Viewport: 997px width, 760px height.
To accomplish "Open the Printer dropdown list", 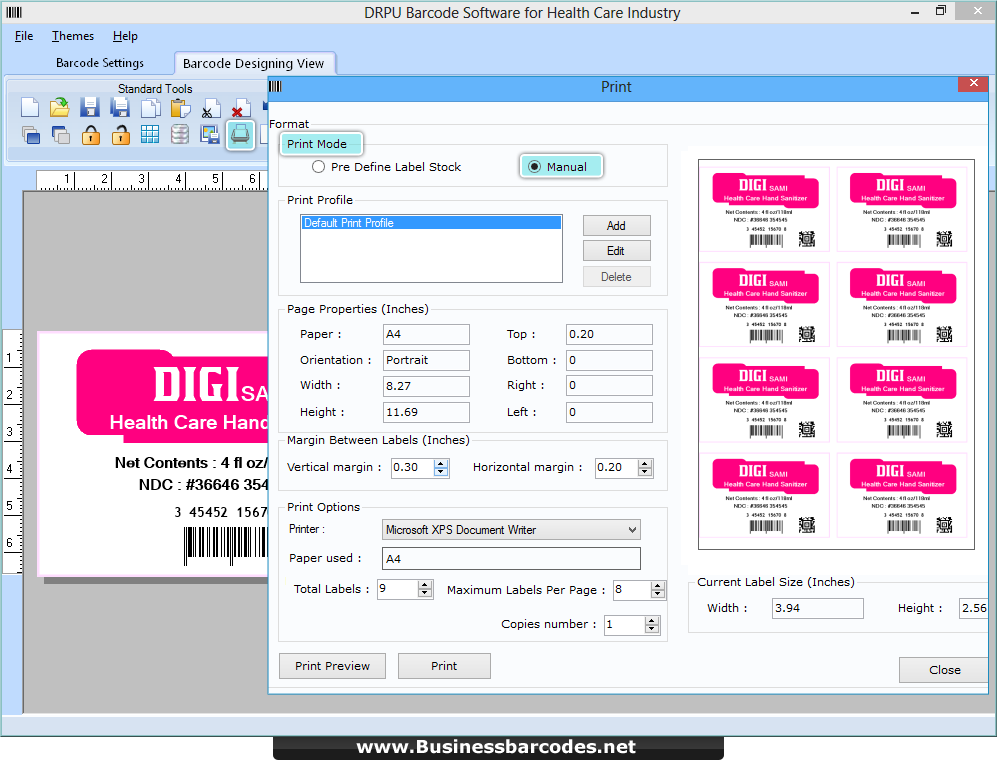I will 632,530.
